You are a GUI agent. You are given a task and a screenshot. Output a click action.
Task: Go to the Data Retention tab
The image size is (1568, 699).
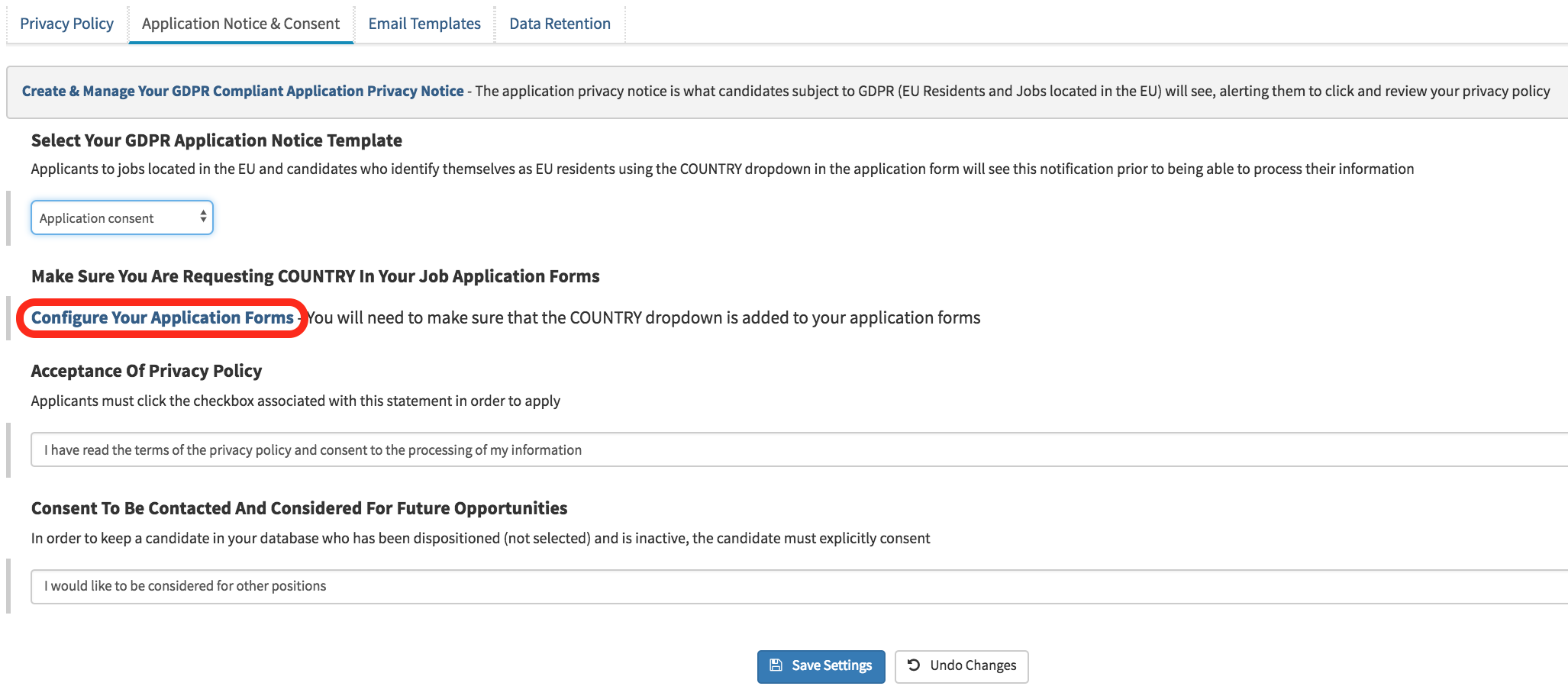click(x=560, y=23)
